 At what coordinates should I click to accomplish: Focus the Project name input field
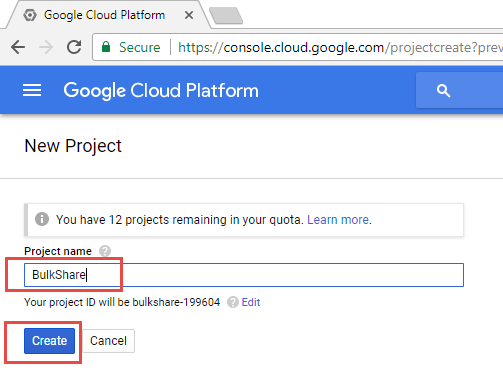pos(244,275)
